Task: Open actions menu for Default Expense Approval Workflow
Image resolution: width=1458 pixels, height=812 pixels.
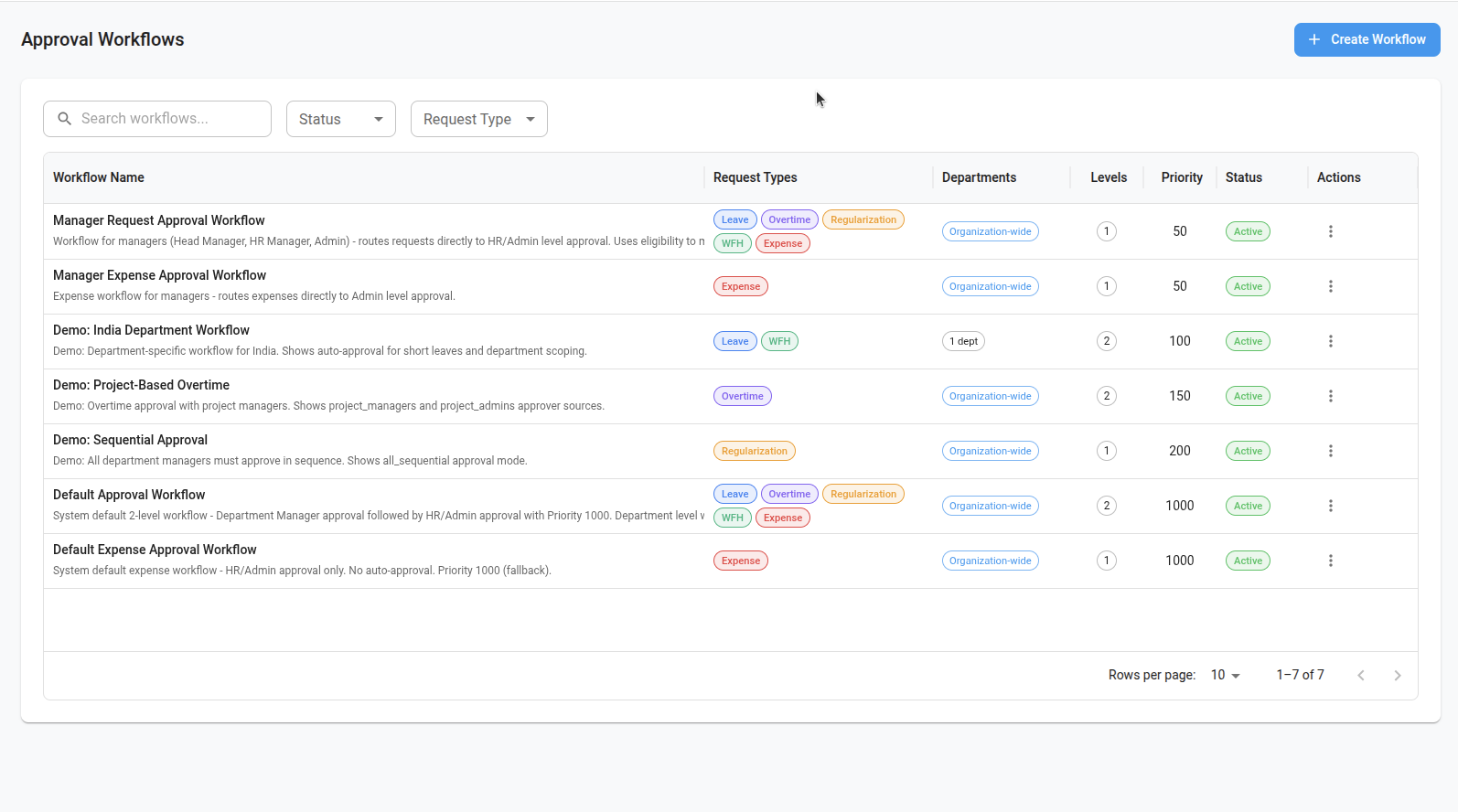Action: [1330, 561]
